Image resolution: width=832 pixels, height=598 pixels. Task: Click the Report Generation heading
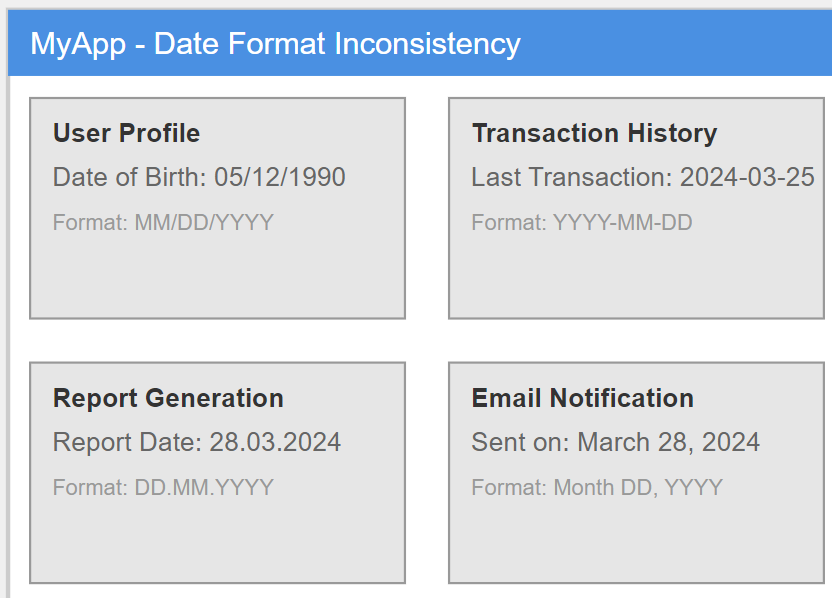coord(168,398)
